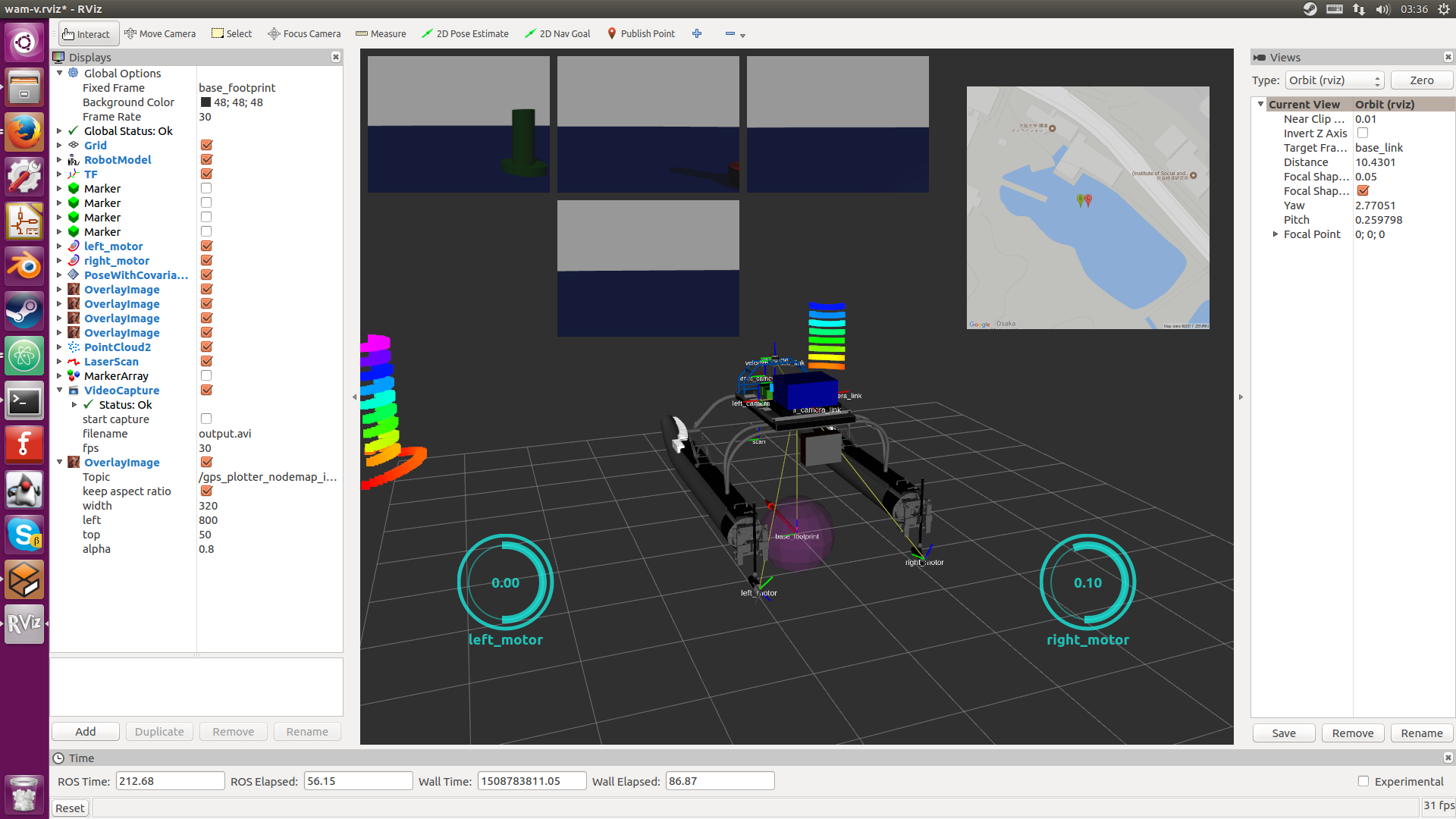Expand the RobotModel display entry
This screenshot has height=819, width=1456.
[59, 160]
